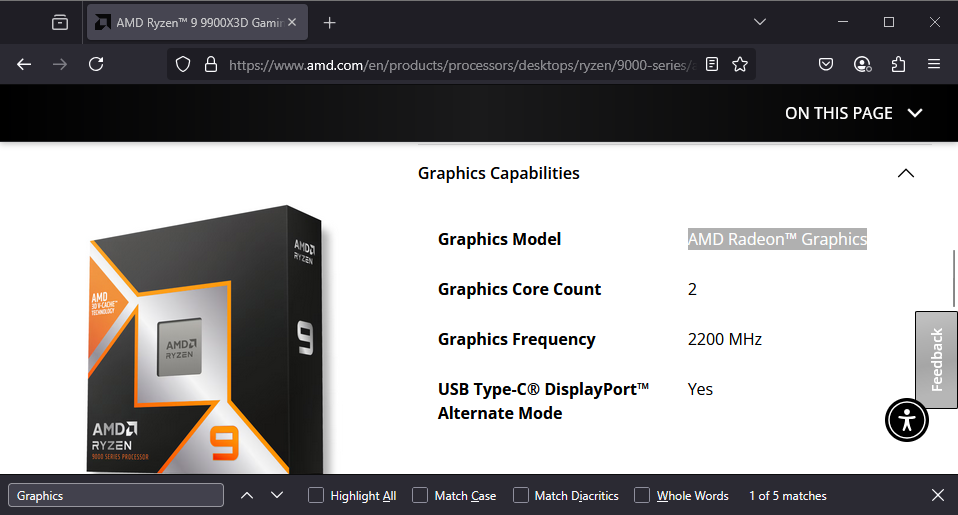
Task: View site security padlock information
Action: coord(211,64)
